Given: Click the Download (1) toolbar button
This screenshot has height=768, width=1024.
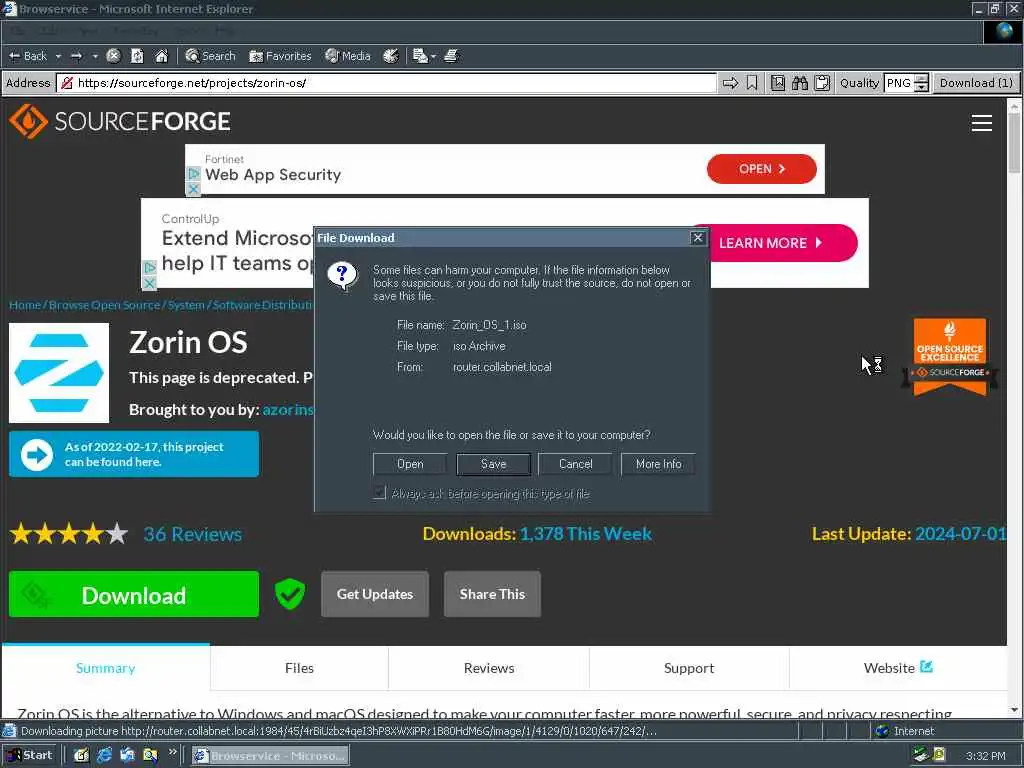Looking at the screenshot, I should pyautogui.click(x=976, y=83).
